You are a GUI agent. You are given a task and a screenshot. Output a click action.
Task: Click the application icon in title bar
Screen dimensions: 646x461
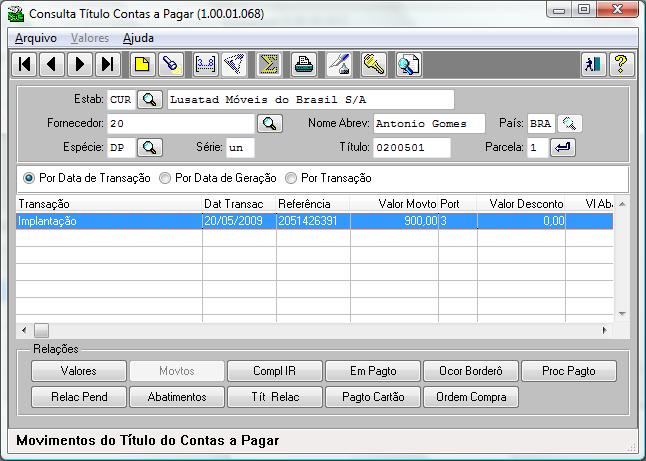click(x=16, y=14)
